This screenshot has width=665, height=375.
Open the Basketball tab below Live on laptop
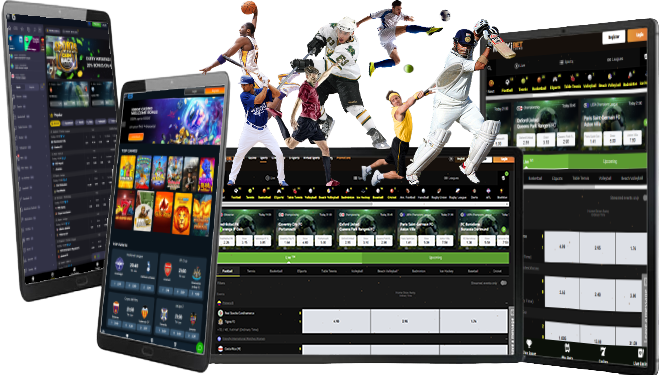(276, 271)
